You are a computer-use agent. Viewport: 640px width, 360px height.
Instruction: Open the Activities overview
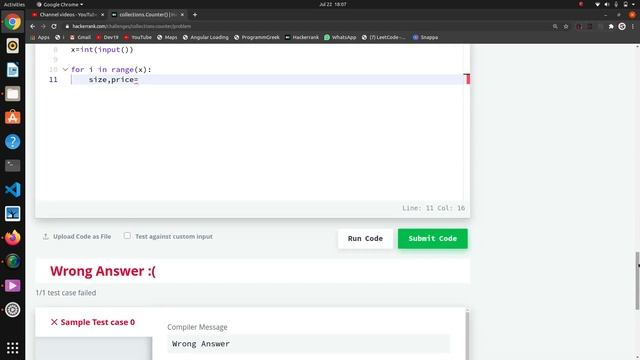click(x=14, y=4)
